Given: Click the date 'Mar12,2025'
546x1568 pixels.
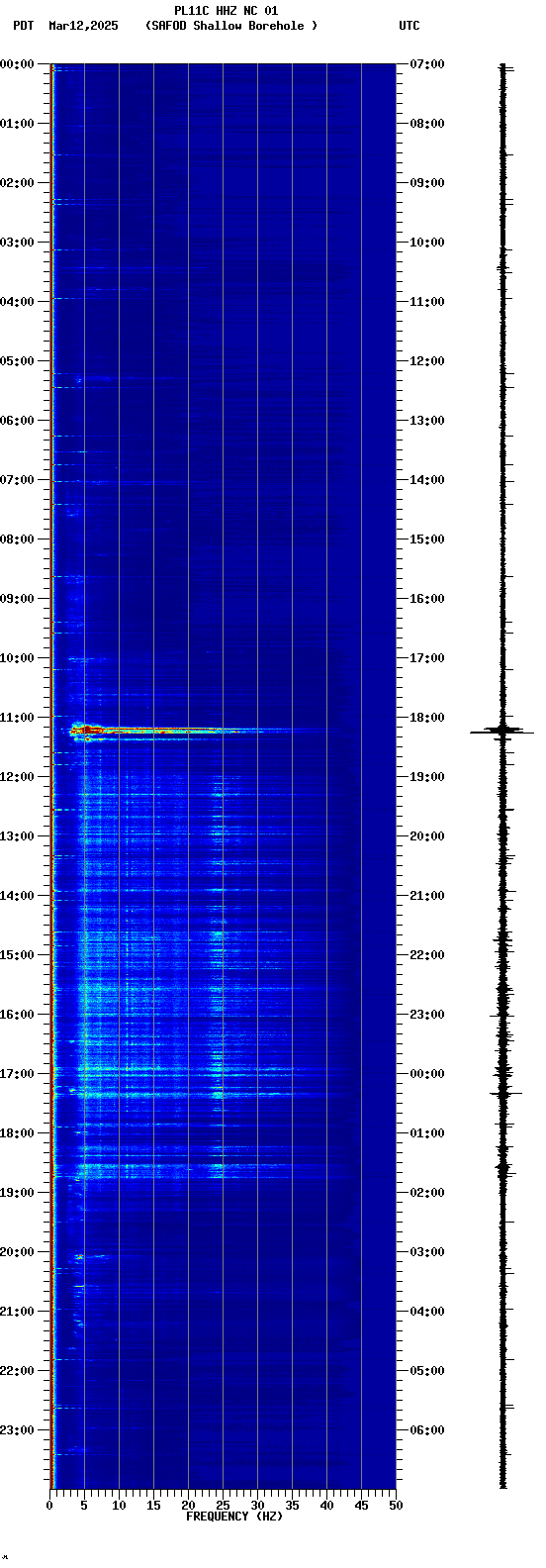Looking at the screenshot, I should point(83,26).
